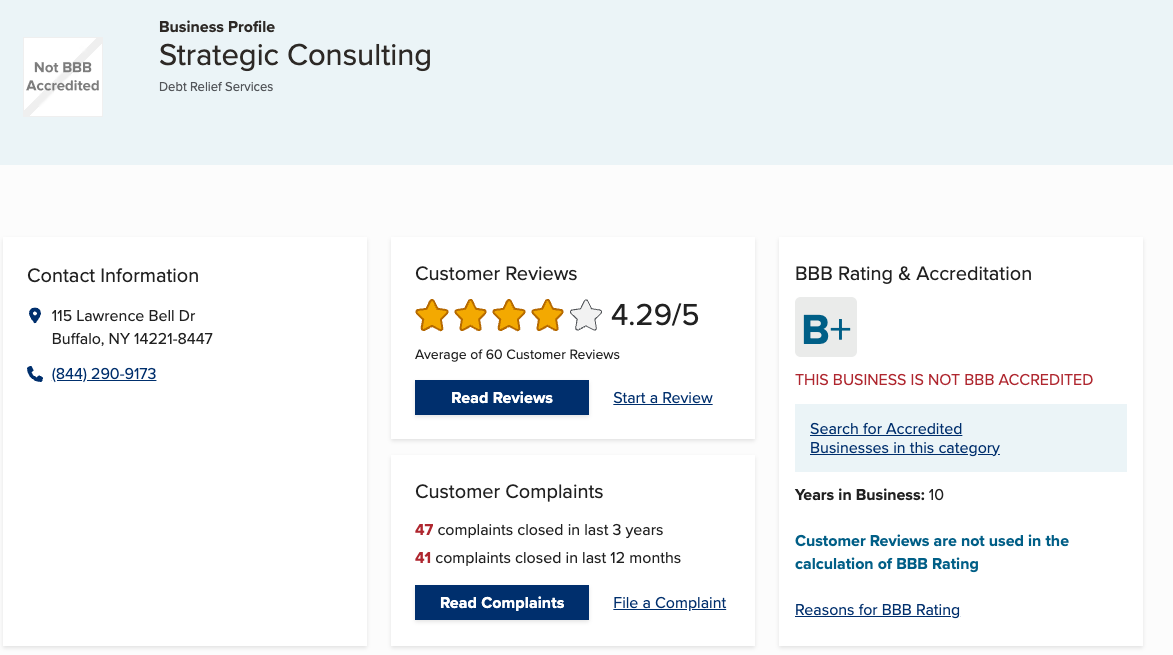Click the 47 complaints closed count
This screenshot has width=1173, height=655.
tap(424, 530)
